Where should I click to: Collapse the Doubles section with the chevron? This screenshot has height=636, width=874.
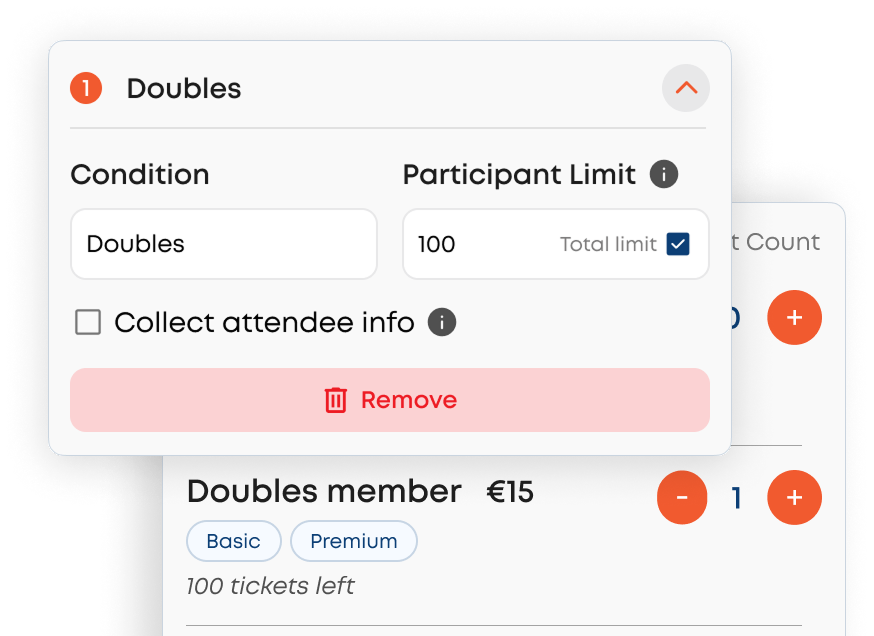coord(686,88)
